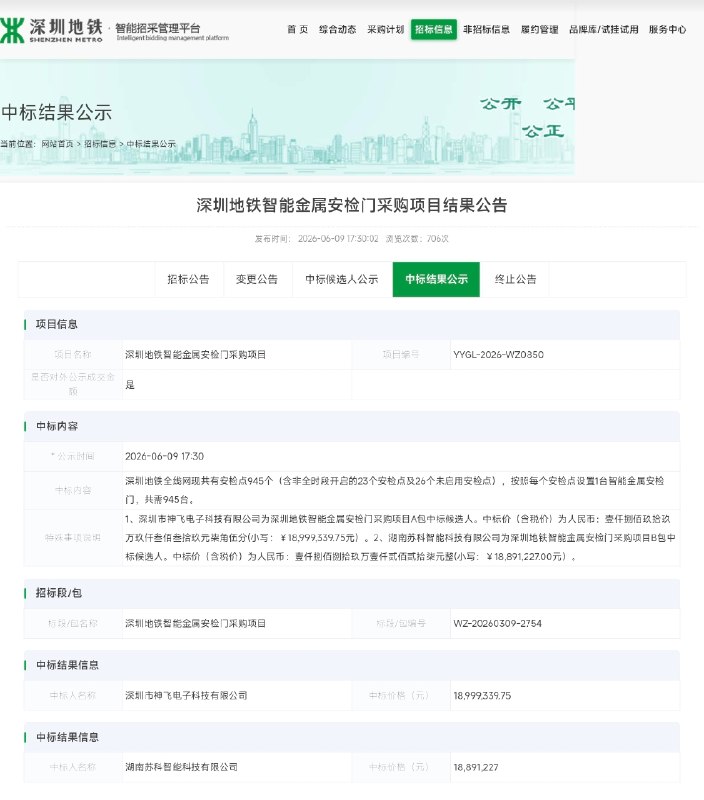Click the 特殊事项说明 paragraph text
This screenshot has height=800, width=704.
click(400, 538)
